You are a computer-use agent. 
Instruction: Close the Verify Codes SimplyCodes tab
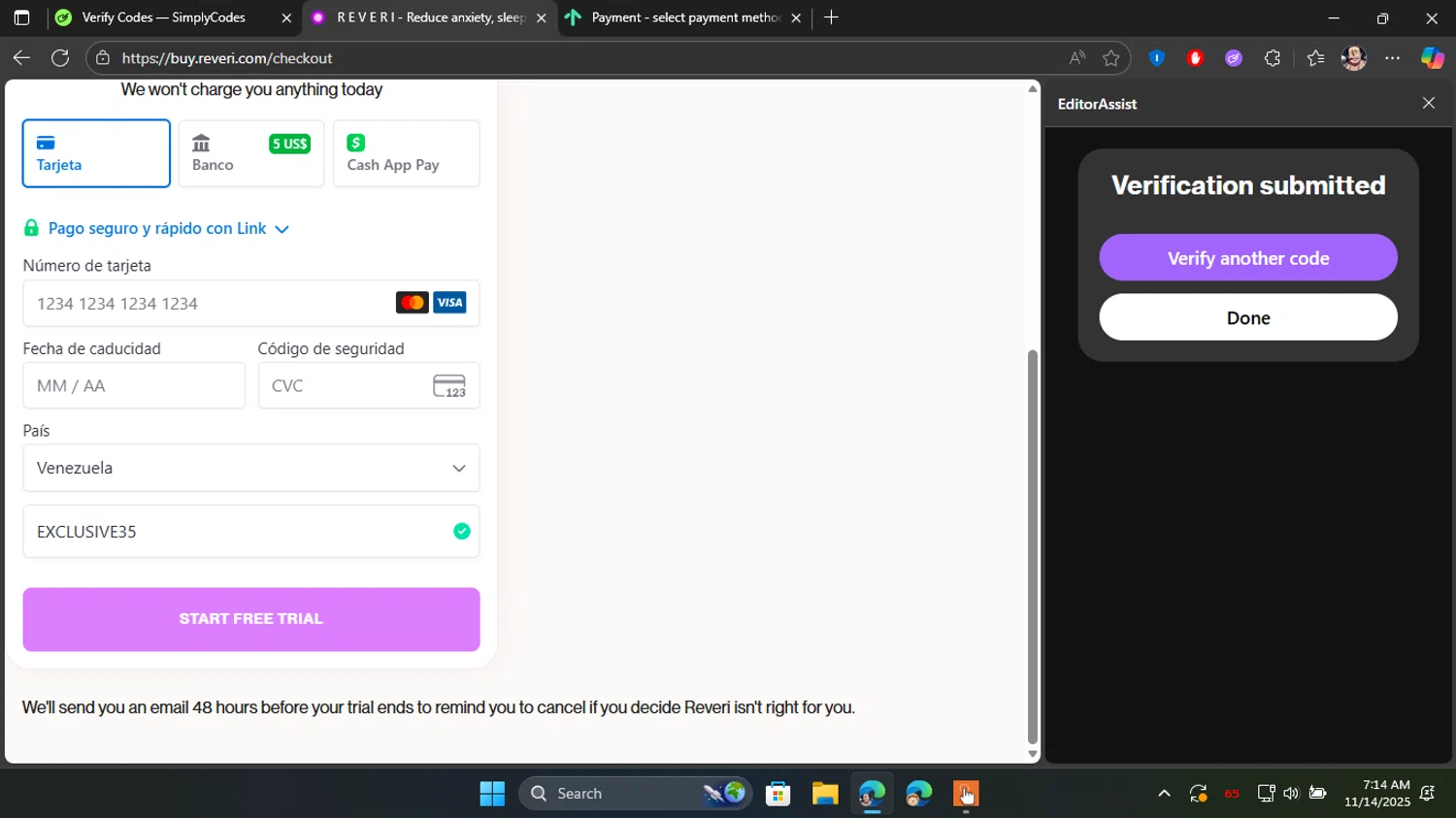click(286, 17)
